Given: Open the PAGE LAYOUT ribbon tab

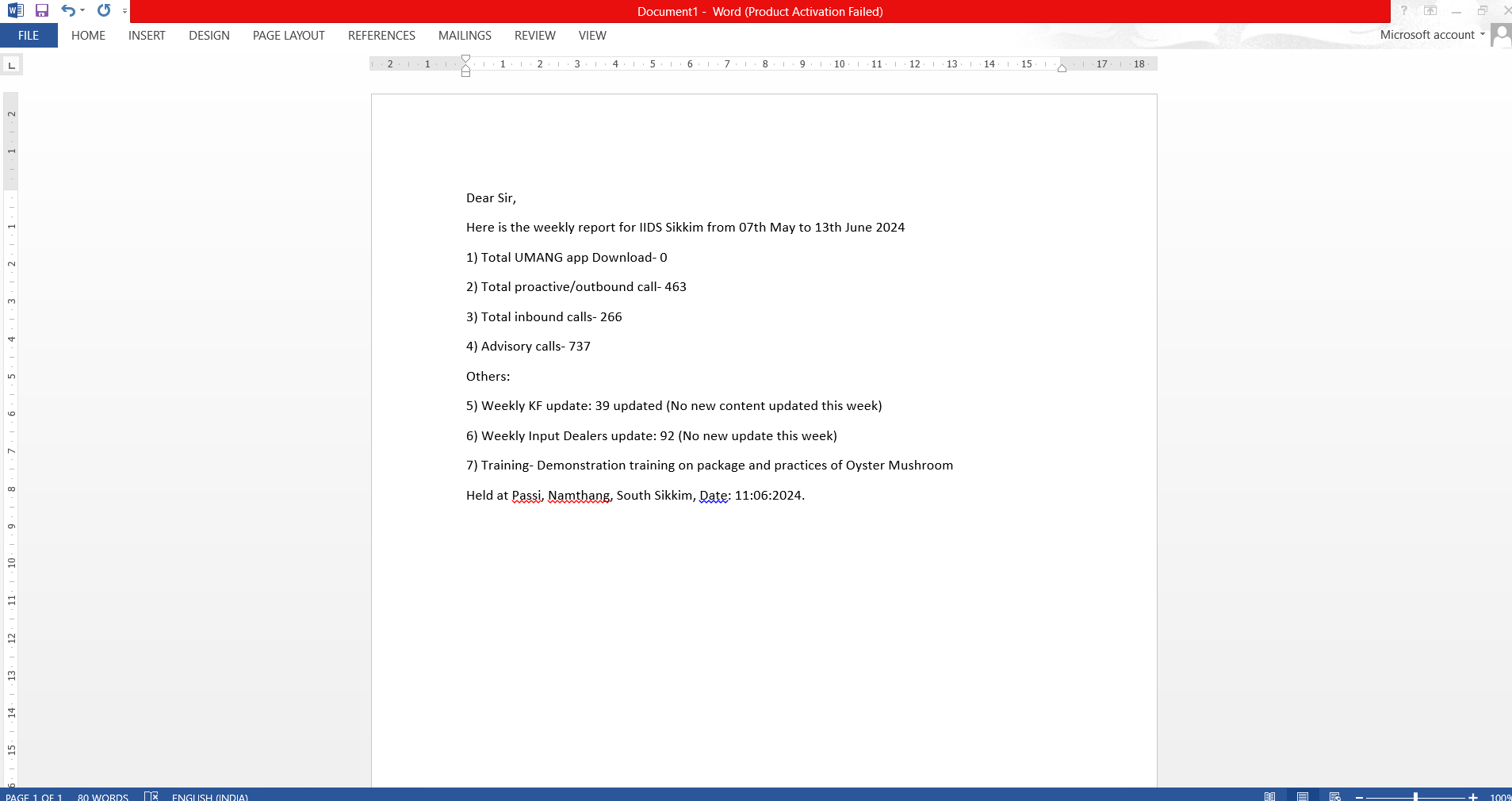Looking at the screenshot, I should [289, 36].
